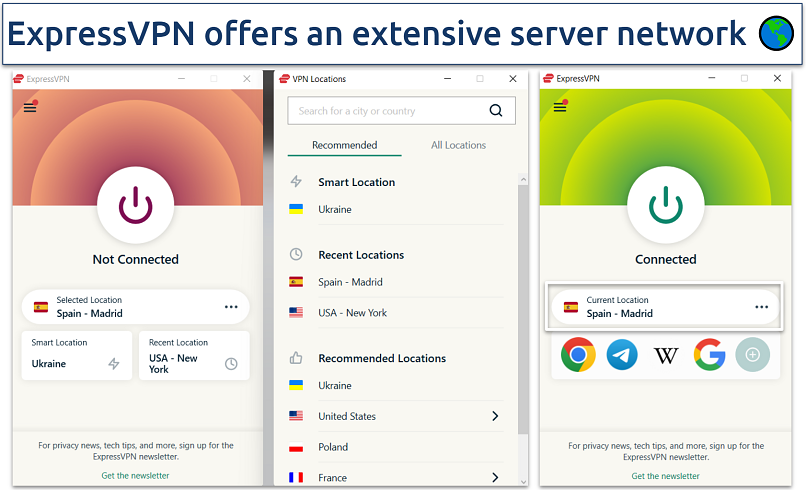Click Spain flag in Selected Location

pos(41,307)
